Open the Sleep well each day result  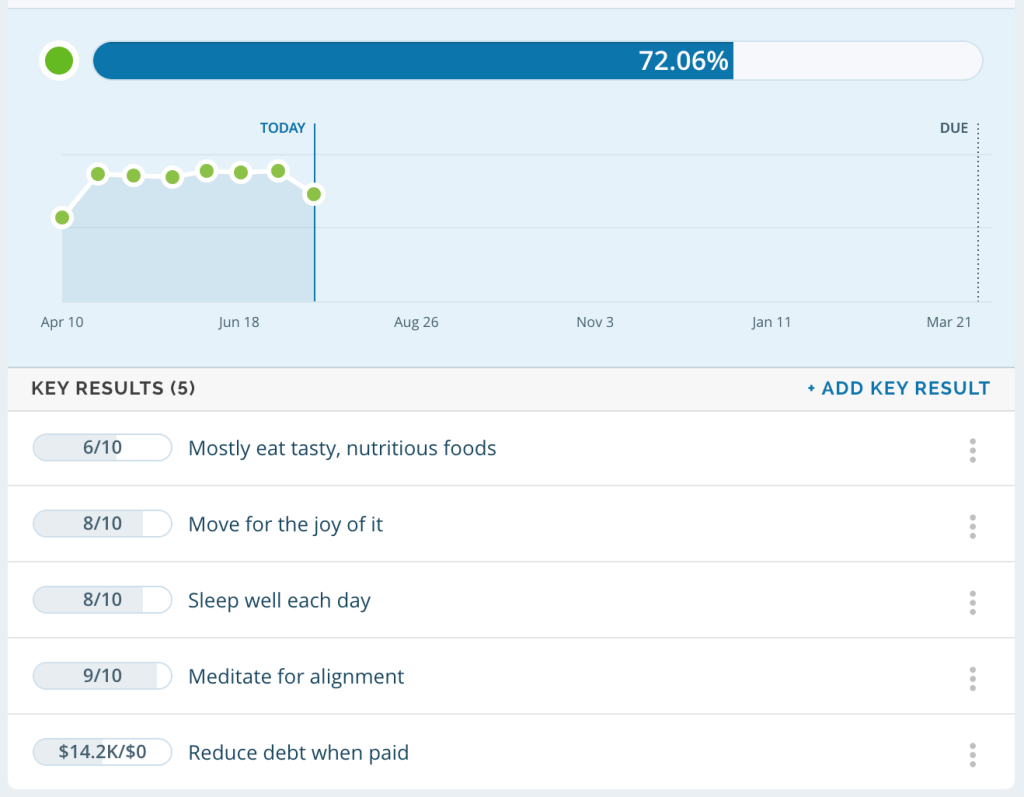[x=279, y=600]
